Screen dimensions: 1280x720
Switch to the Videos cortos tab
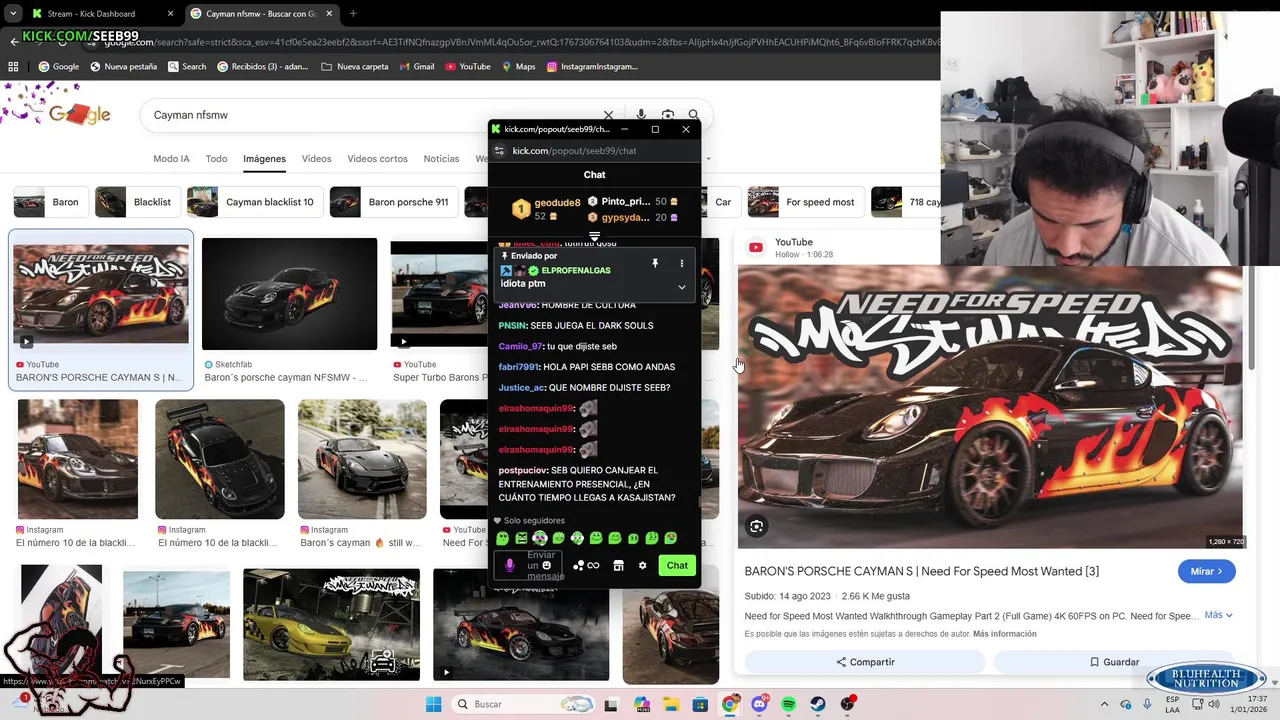click(x=377, y=159)
